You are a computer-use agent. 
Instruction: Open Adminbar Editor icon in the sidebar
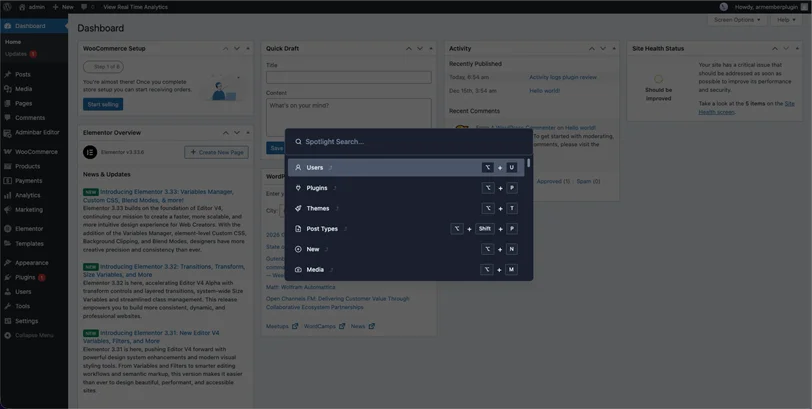tap(8, 133)
